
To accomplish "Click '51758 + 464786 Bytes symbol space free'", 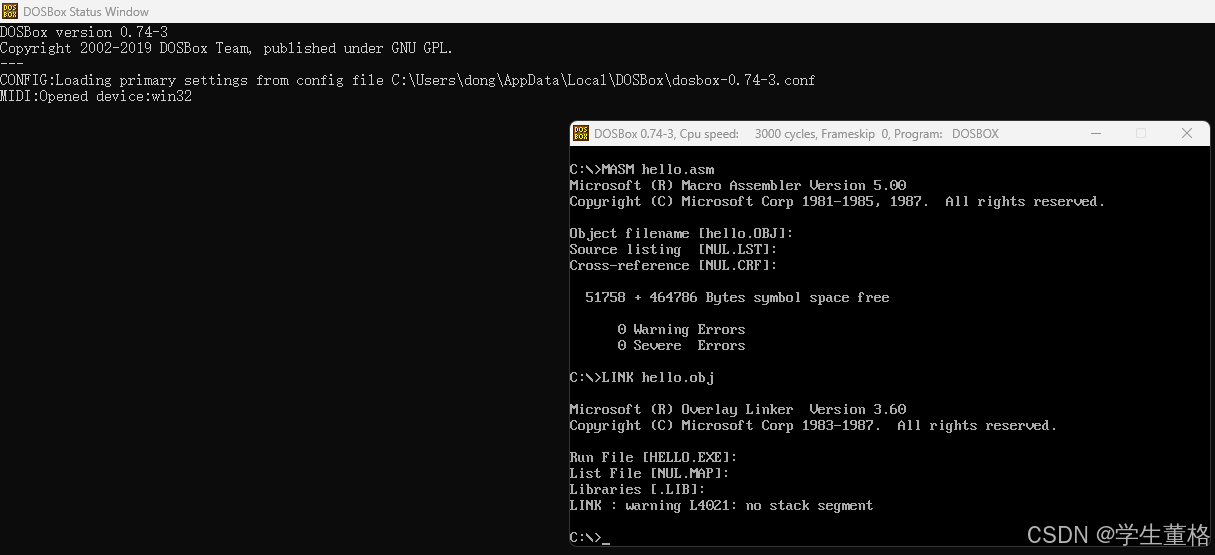I will (x=737, y=298).
